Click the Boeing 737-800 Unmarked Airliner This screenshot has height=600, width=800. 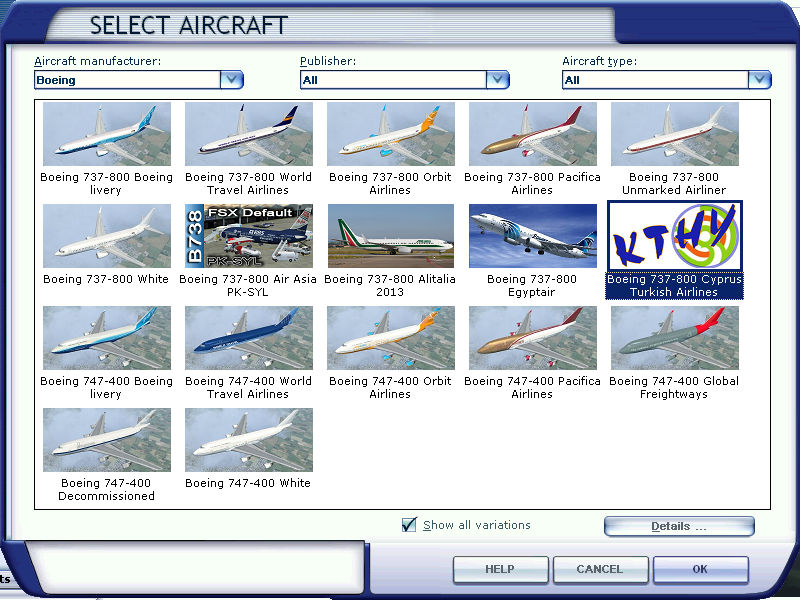click(675, 135)
